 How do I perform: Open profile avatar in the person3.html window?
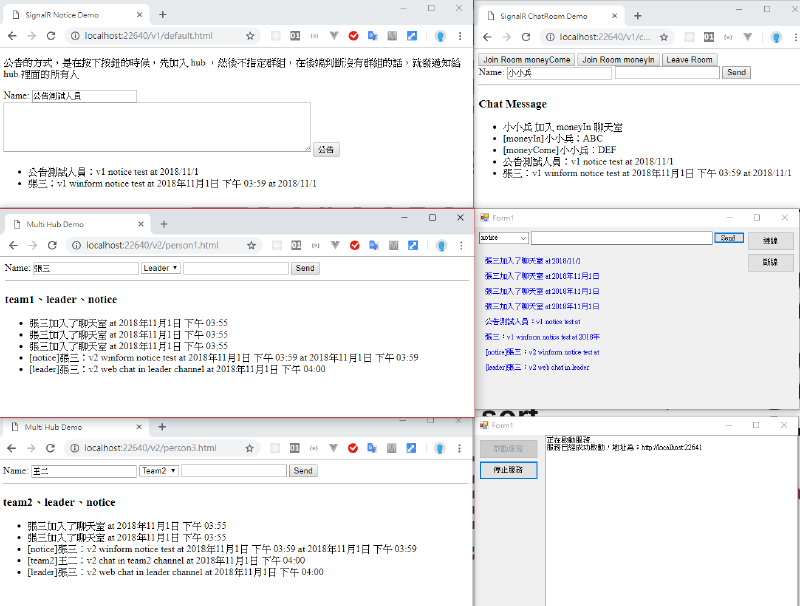tap(438, 448)
